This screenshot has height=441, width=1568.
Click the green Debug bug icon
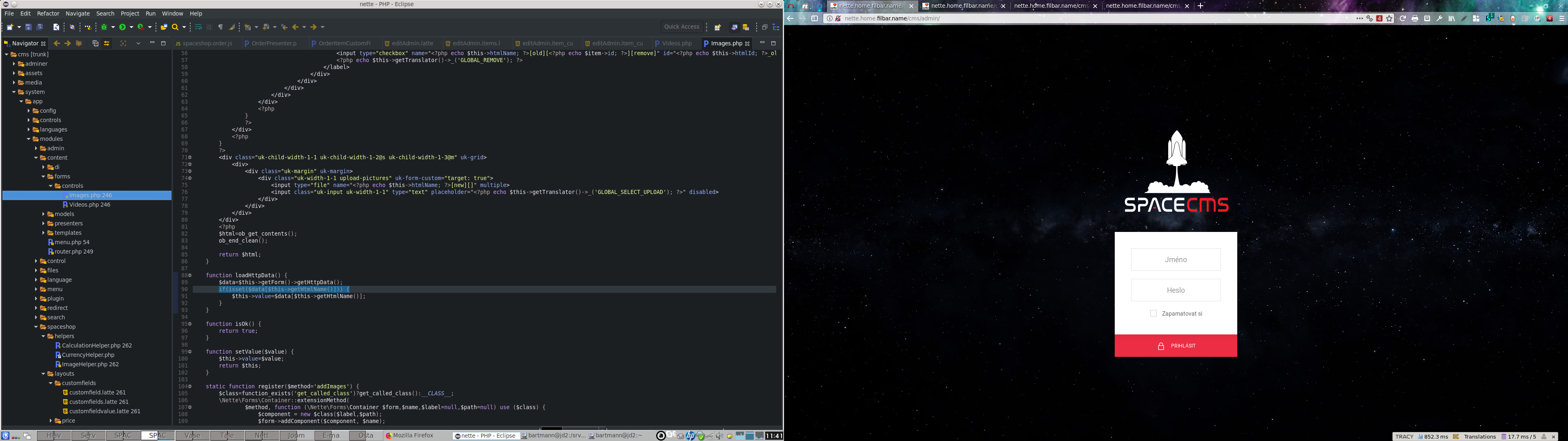(x=104, y=27)
